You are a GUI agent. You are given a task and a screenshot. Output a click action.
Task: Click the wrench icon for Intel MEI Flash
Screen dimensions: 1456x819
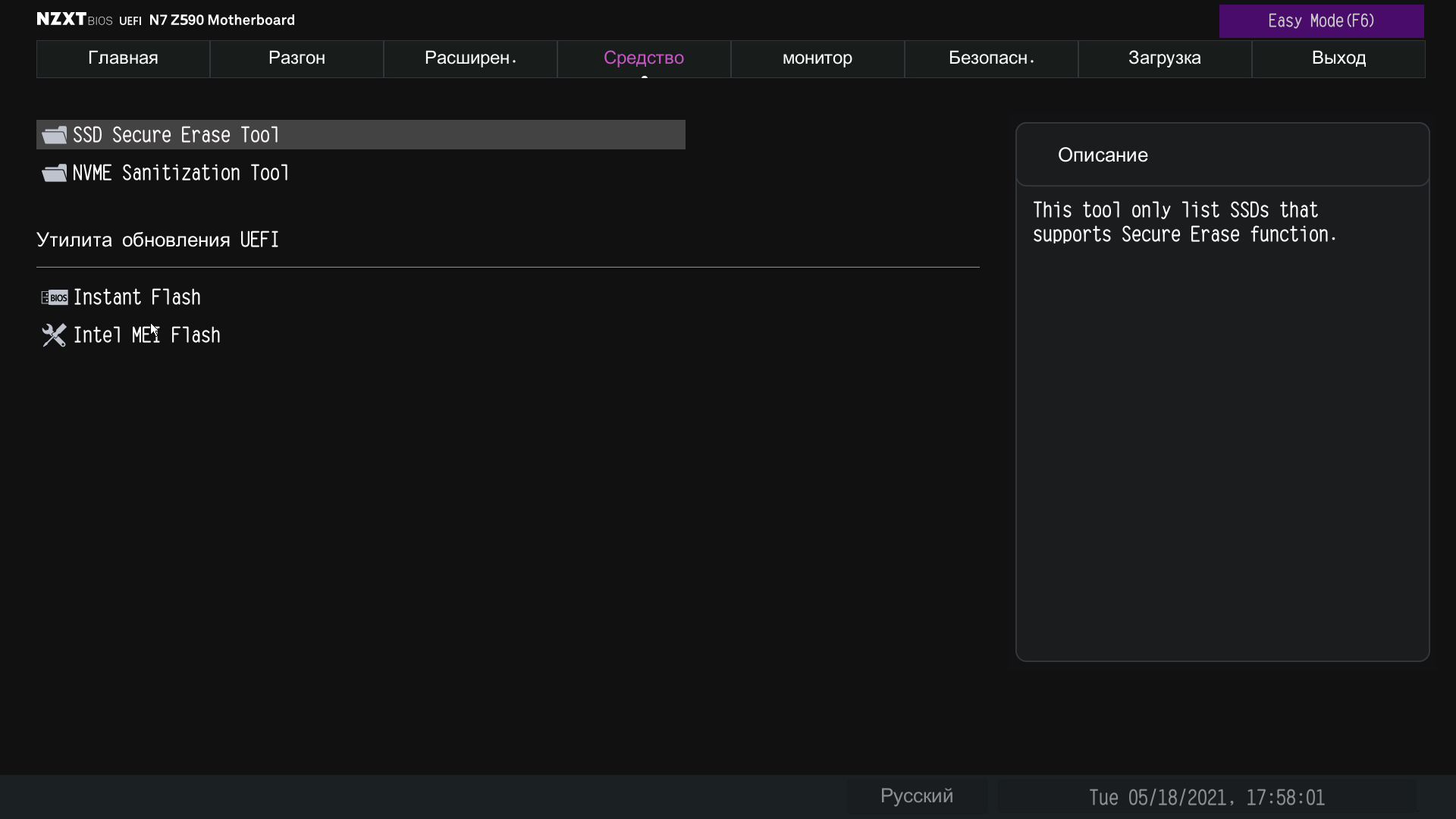click(54, 335)
